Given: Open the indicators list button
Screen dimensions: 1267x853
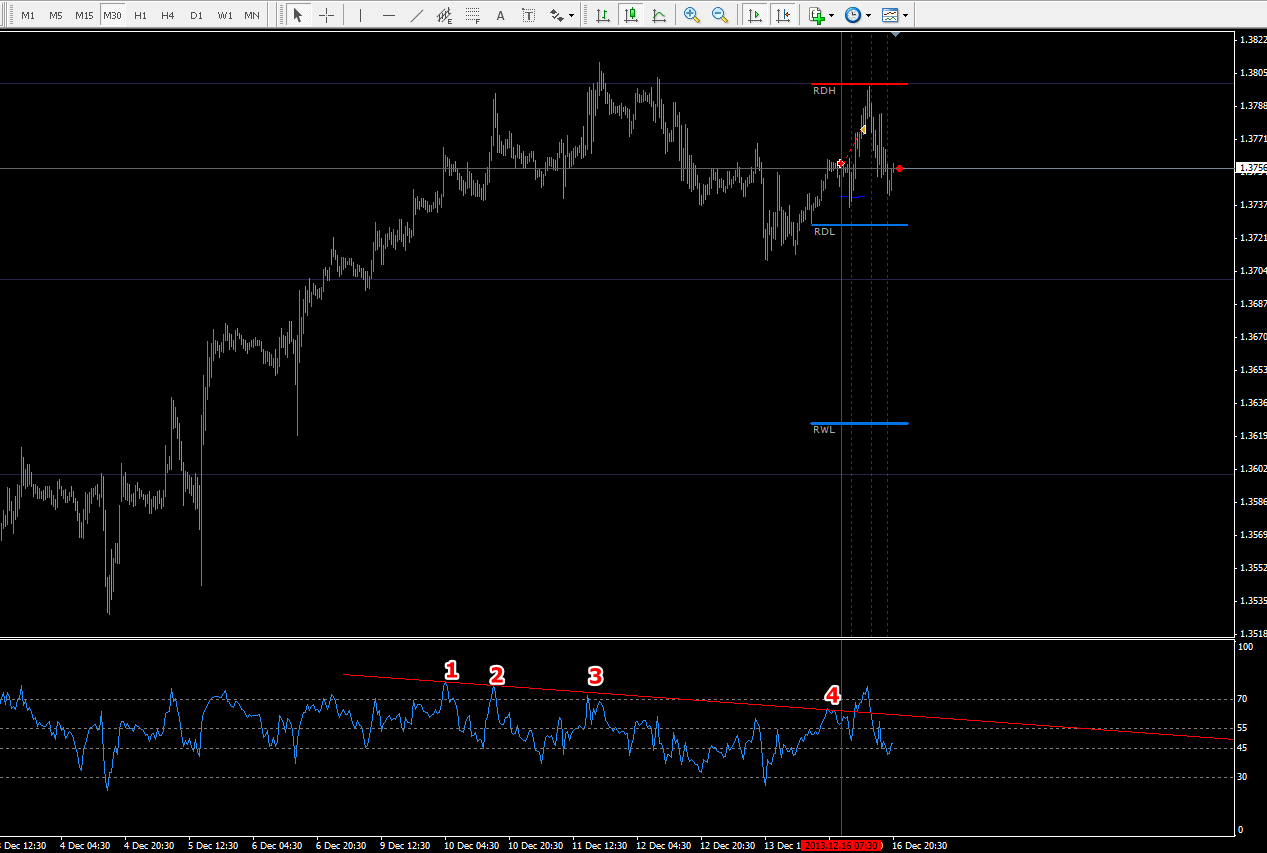Looking at the screenshot, I should 817,15.
